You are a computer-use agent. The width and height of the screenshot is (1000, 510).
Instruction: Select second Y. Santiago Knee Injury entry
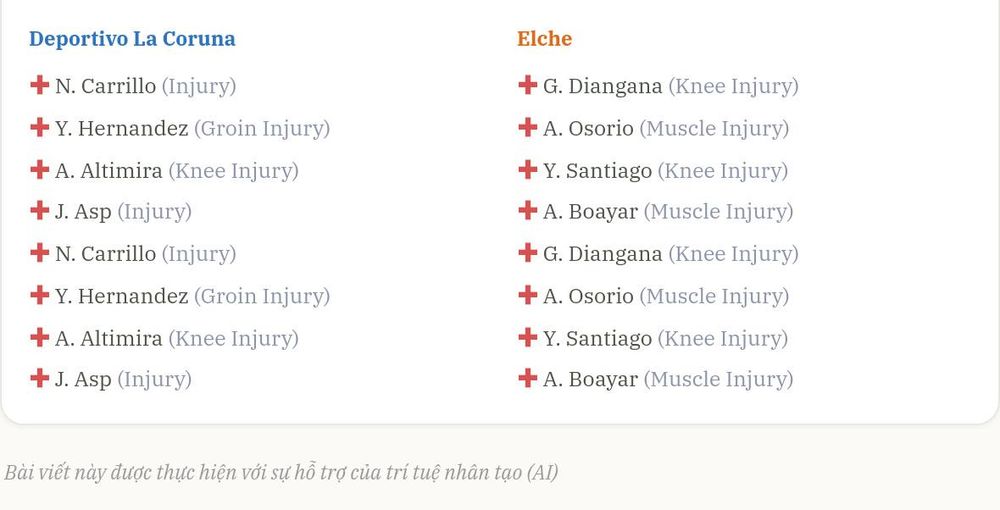tap(653, 339)
